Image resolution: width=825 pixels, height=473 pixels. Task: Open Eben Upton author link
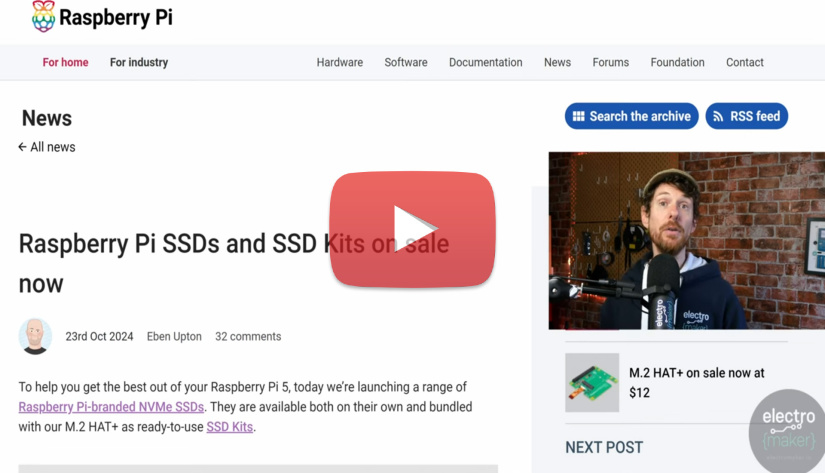pos(174,336)
